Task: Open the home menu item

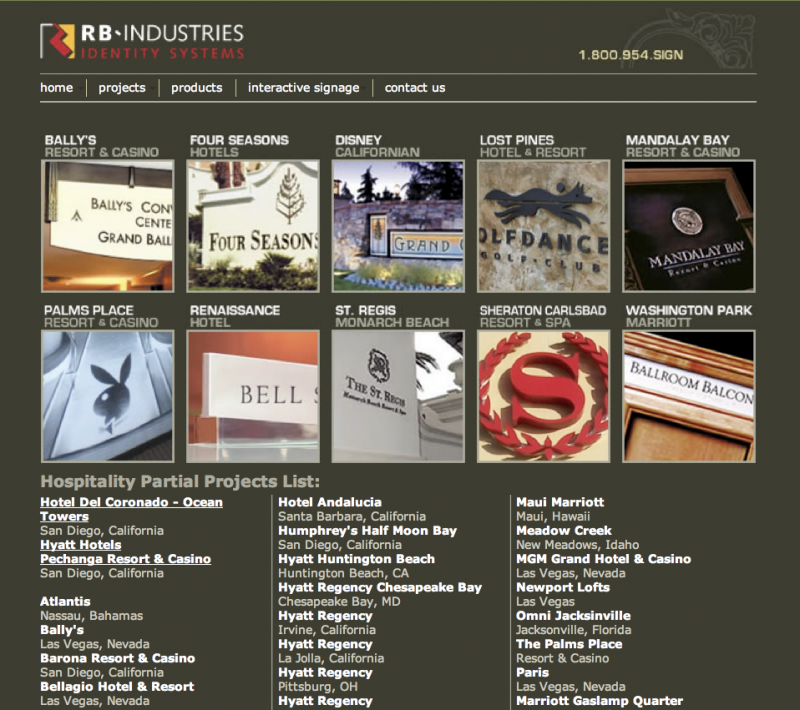Action: 56,88
